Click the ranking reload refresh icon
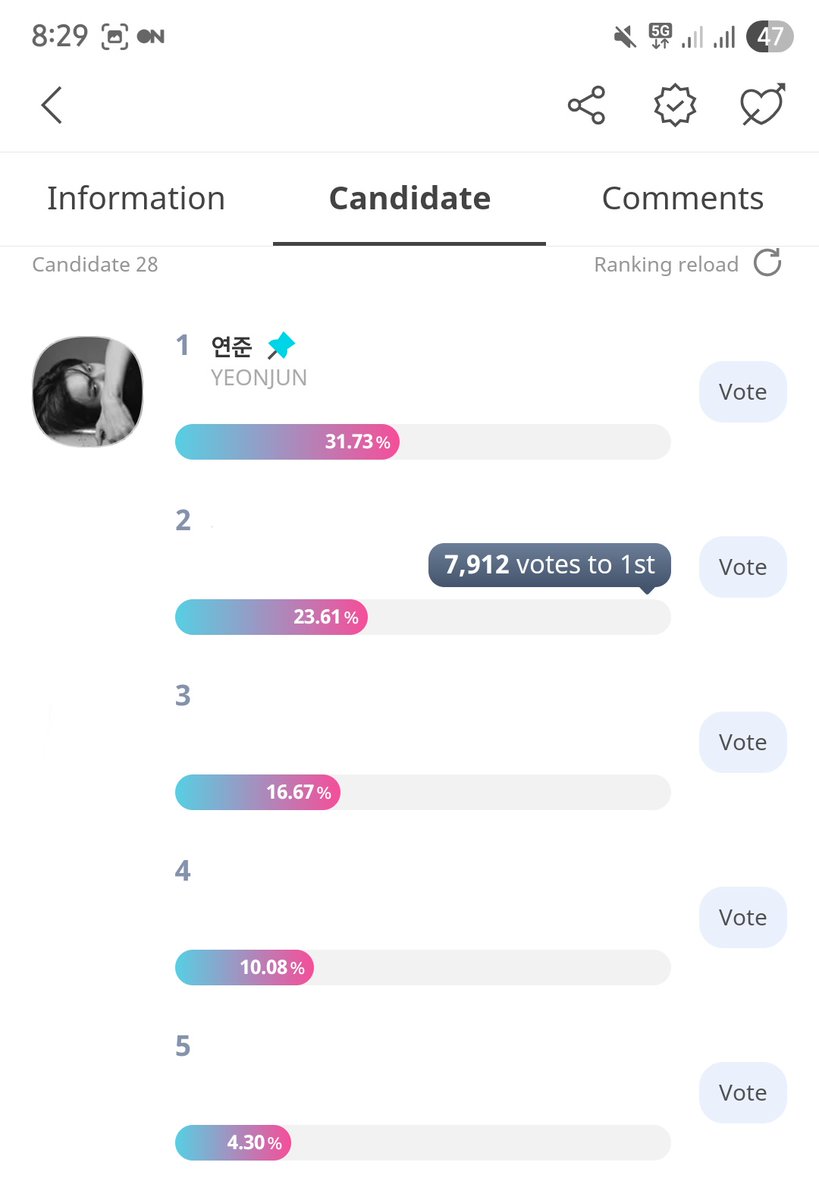The width and height of the screenshot is (819, 1200). tap(767, 264)
